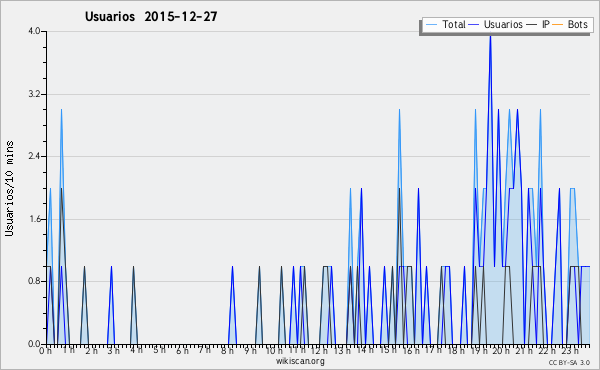Click the CC BY-SA 3.0 license text
Viewport: 600px width, 370px height.
click(569, 362)
